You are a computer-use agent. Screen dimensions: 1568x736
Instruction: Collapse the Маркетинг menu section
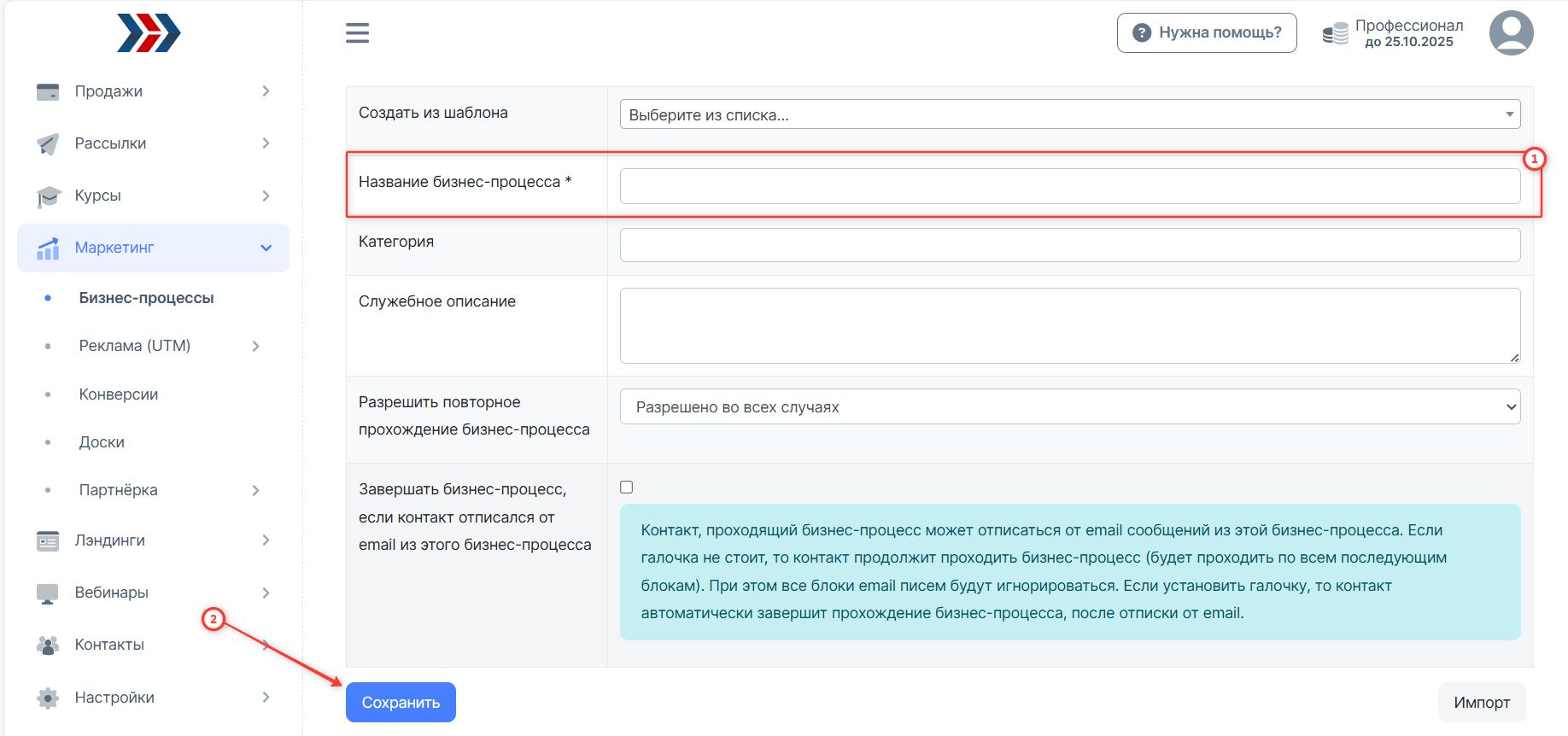coord(266,248)
